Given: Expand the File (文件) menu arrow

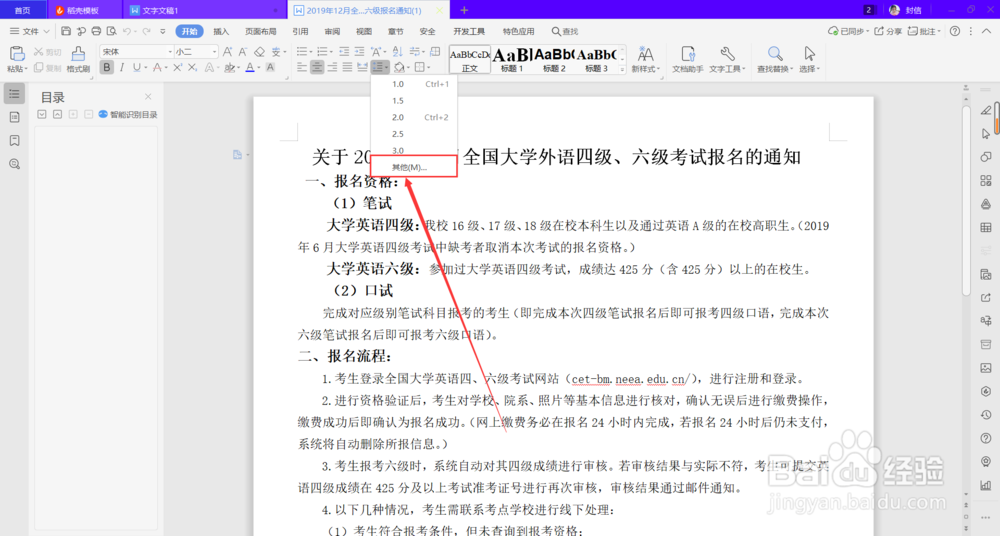Looking at the screenshot, I should [x=46, y=31].
